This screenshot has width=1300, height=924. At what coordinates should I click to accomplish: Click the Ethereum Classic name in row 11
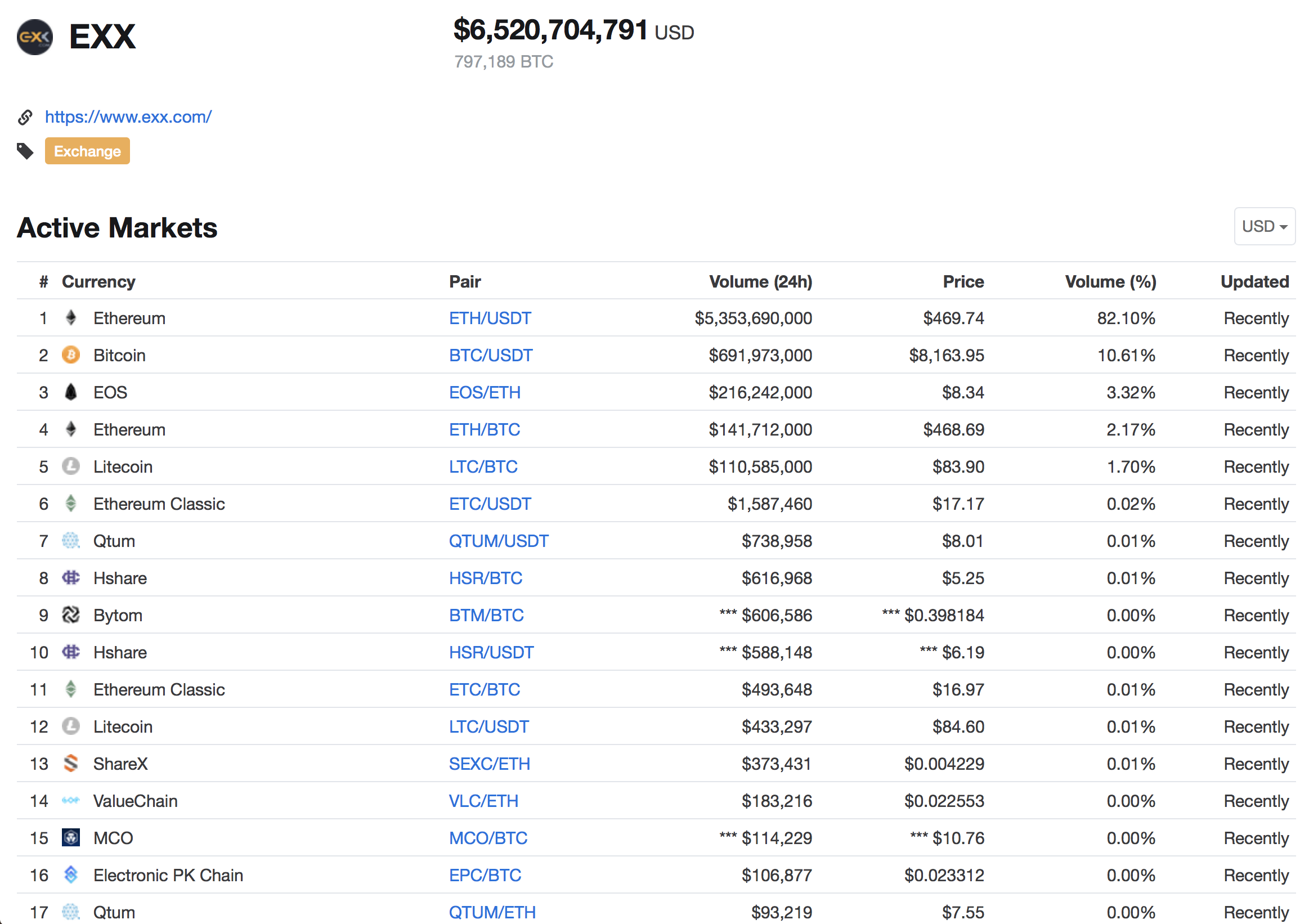159,689
